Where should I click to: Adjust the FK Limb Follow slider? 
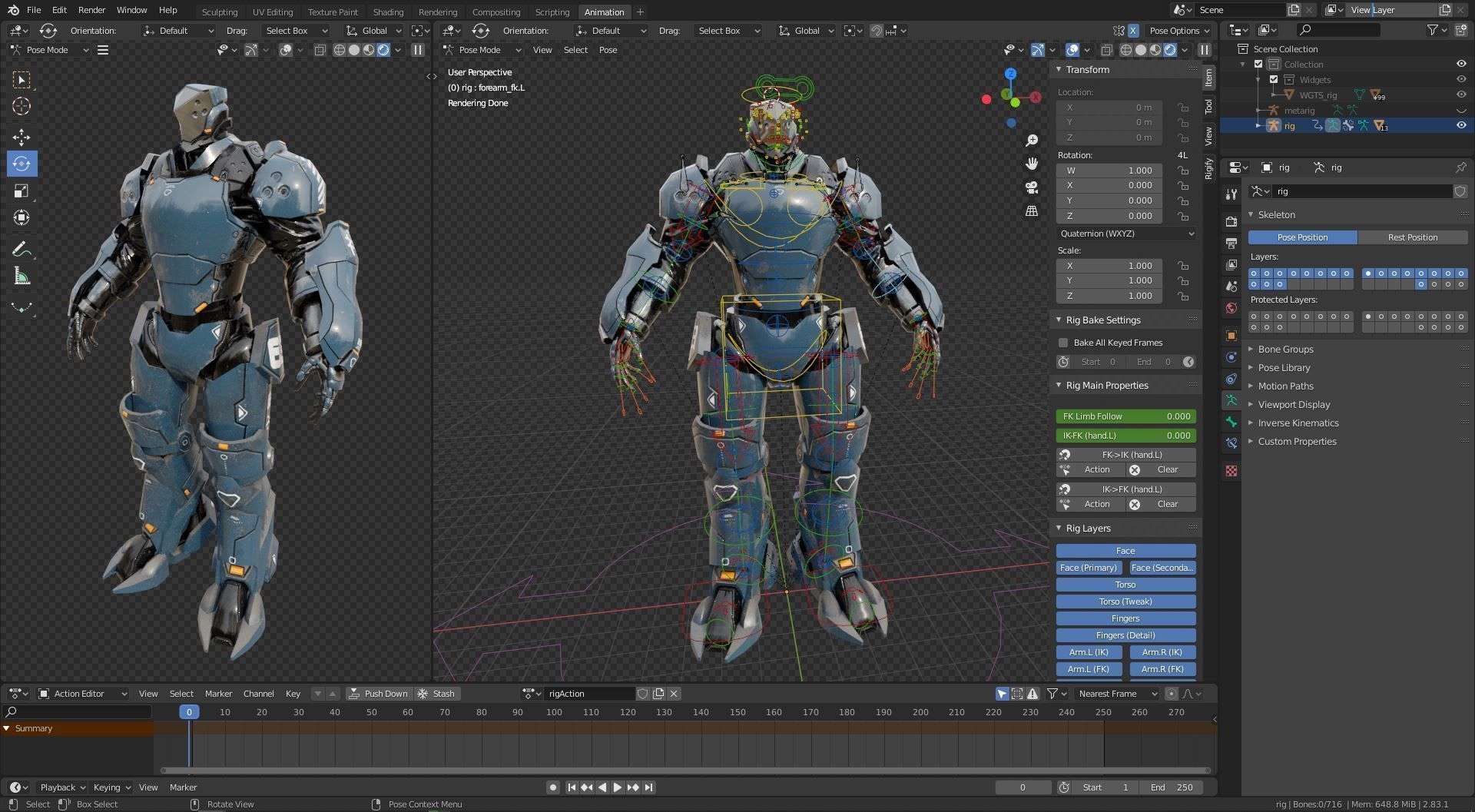point(1126,416)
